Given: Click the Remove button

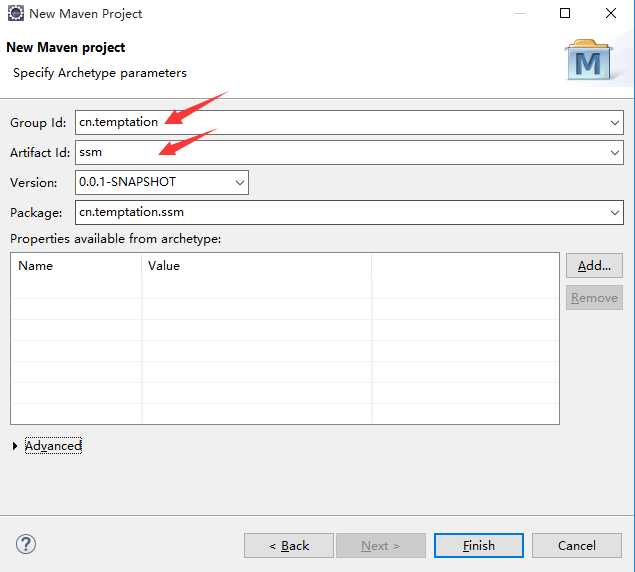Looking at the screenshot, I should pyautogui.click(x=594, y=298).
